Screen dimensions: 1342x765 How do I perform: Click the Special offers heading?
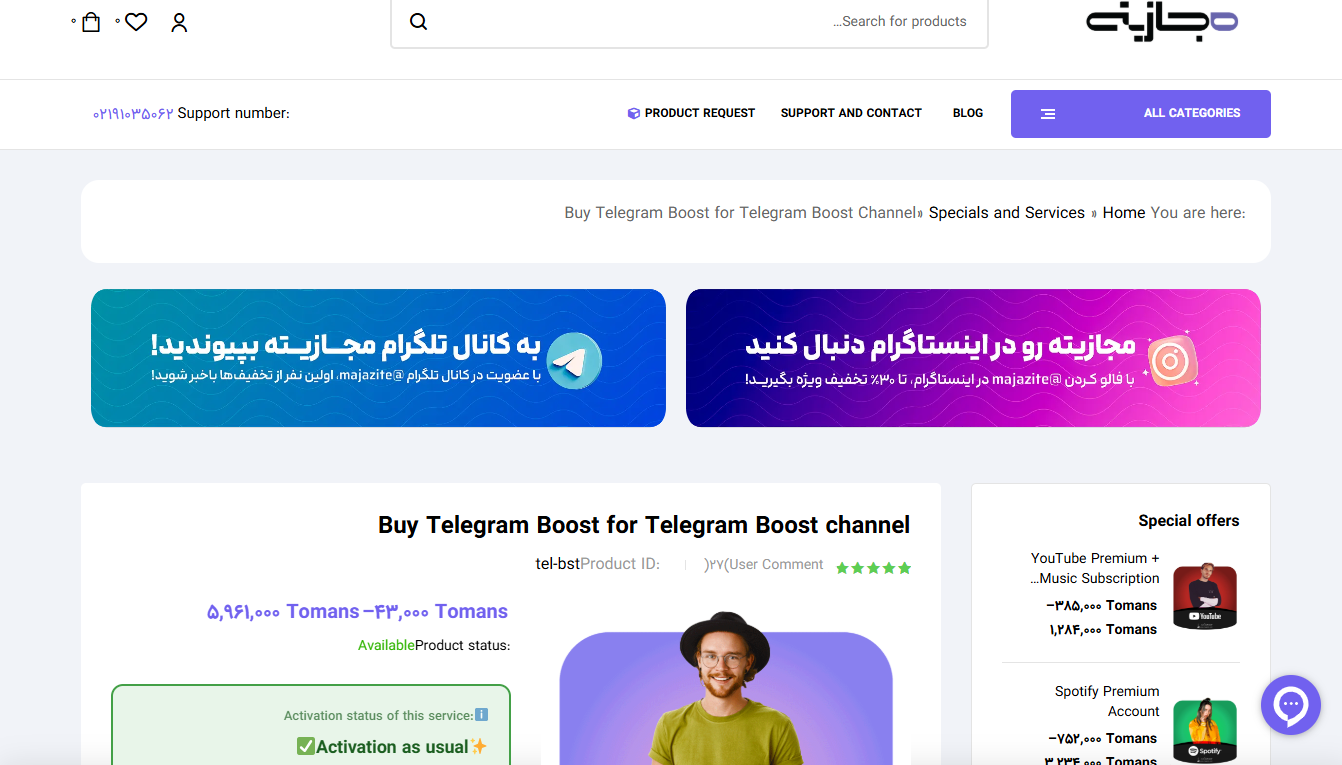pyautogui.click(x=1189, y=521)
